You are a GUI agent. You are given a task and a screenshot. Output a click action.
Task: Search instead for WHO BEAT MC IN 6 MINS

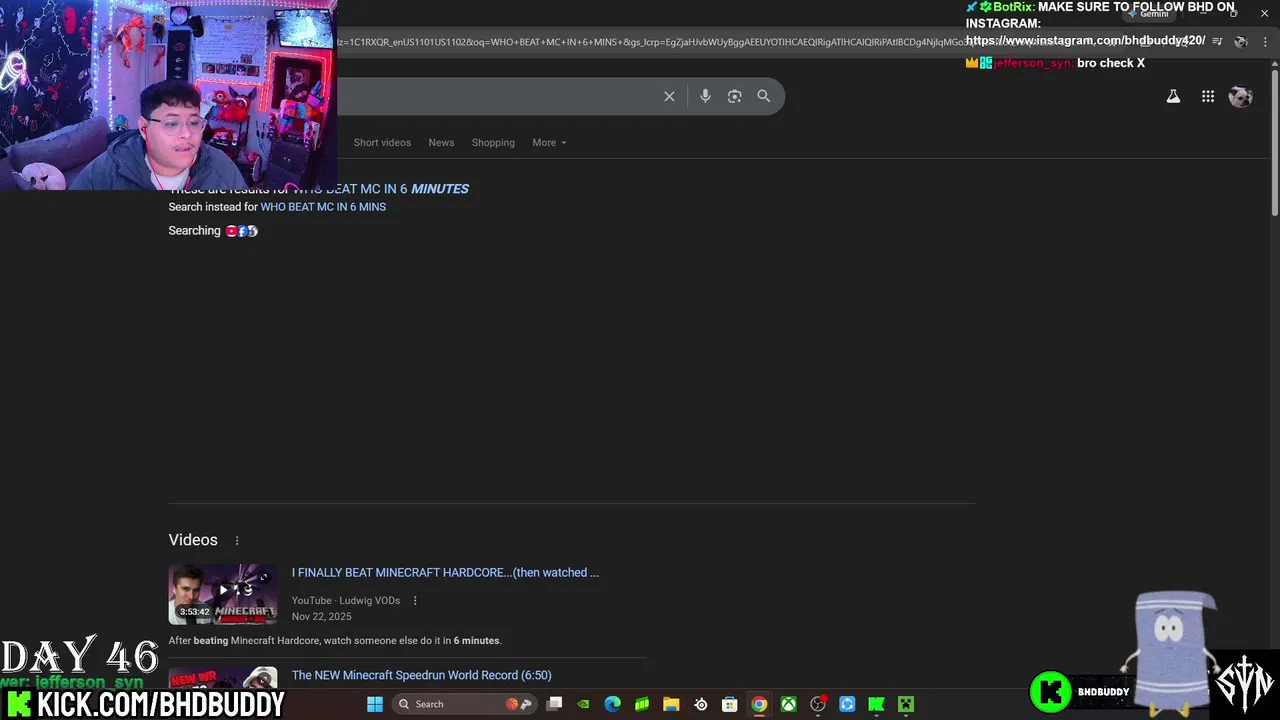coord(323,207)
